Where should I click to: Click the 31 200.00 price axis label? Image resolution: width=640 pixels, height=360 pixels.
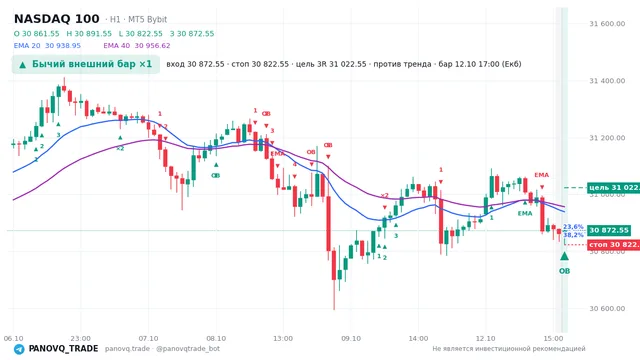(x=607, y=138)
